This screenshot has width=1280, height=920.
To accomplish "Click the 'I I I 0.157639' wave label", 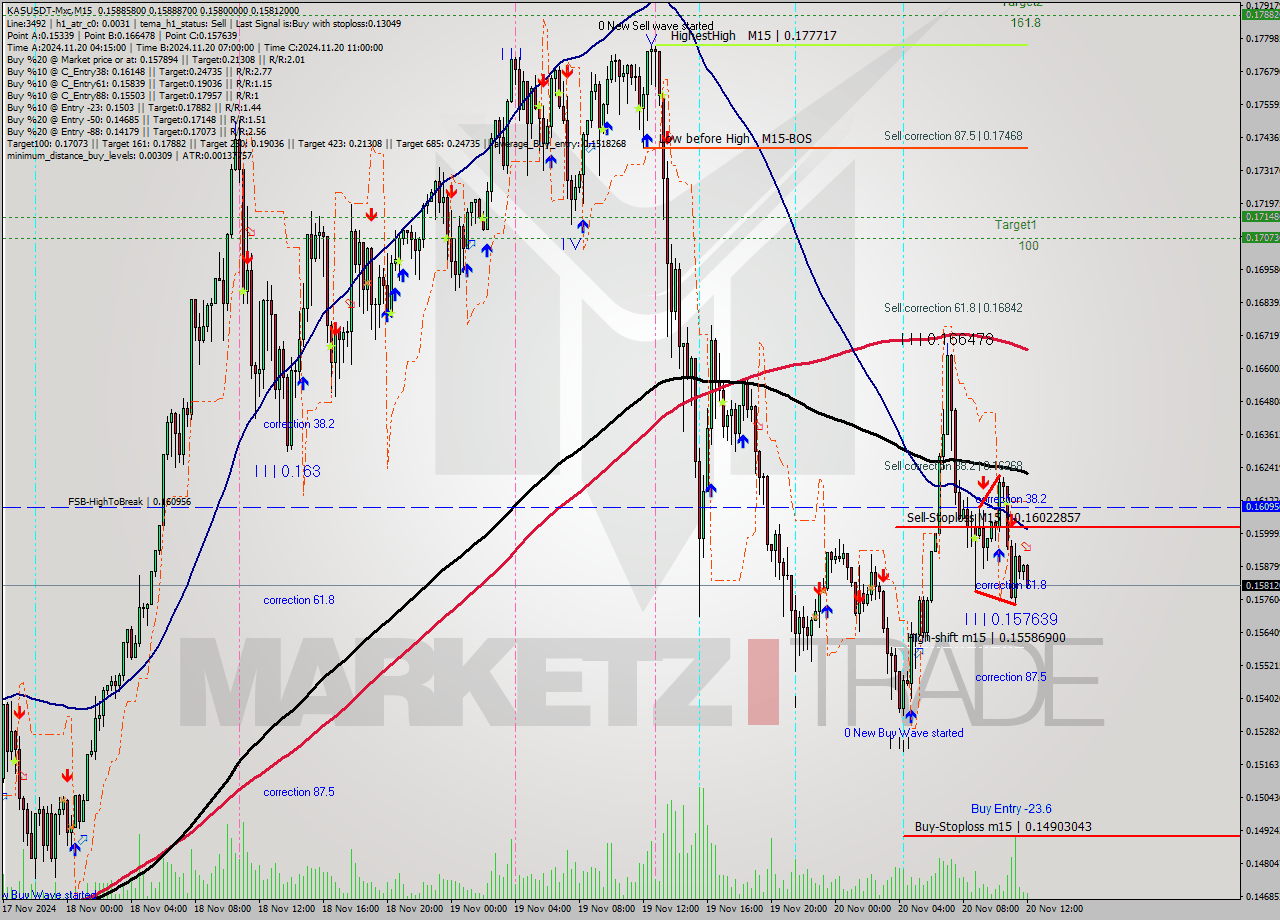I will (1011, 620).
